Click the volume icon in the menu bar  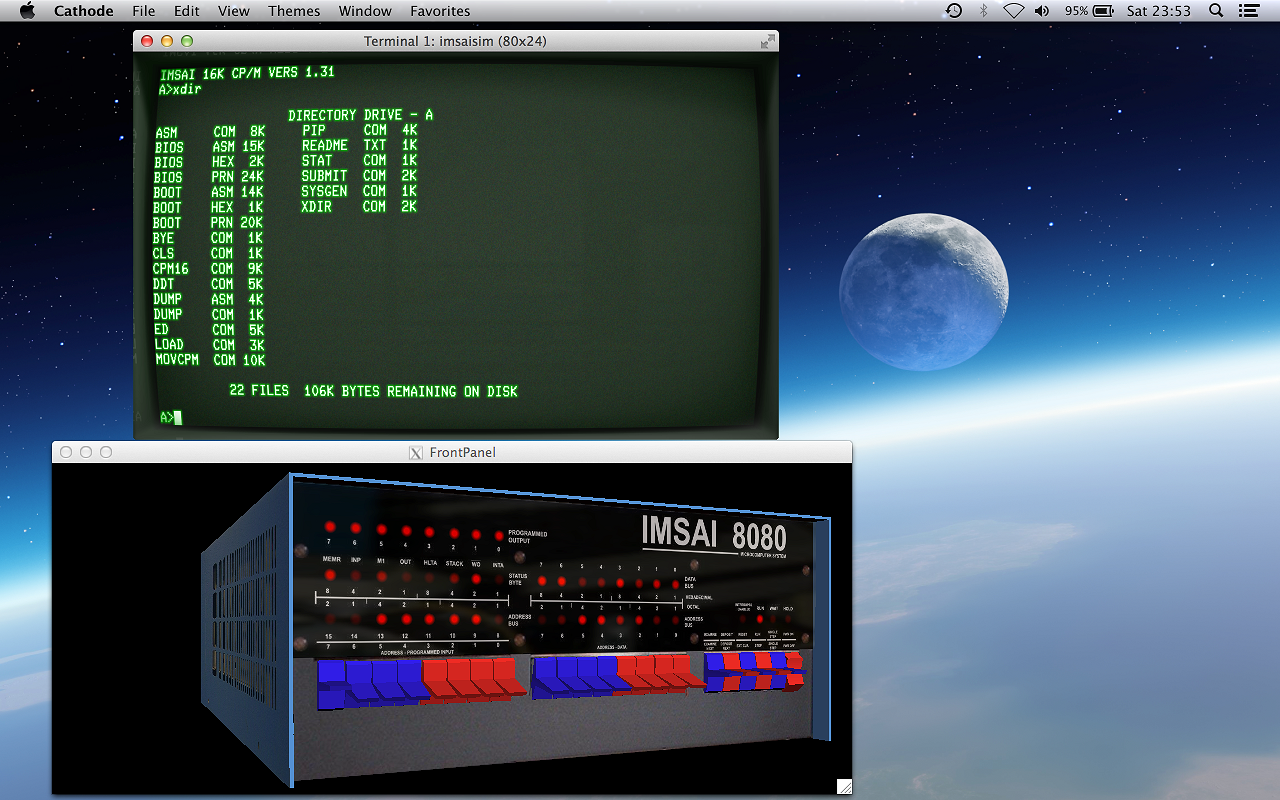coord(1041,11)
